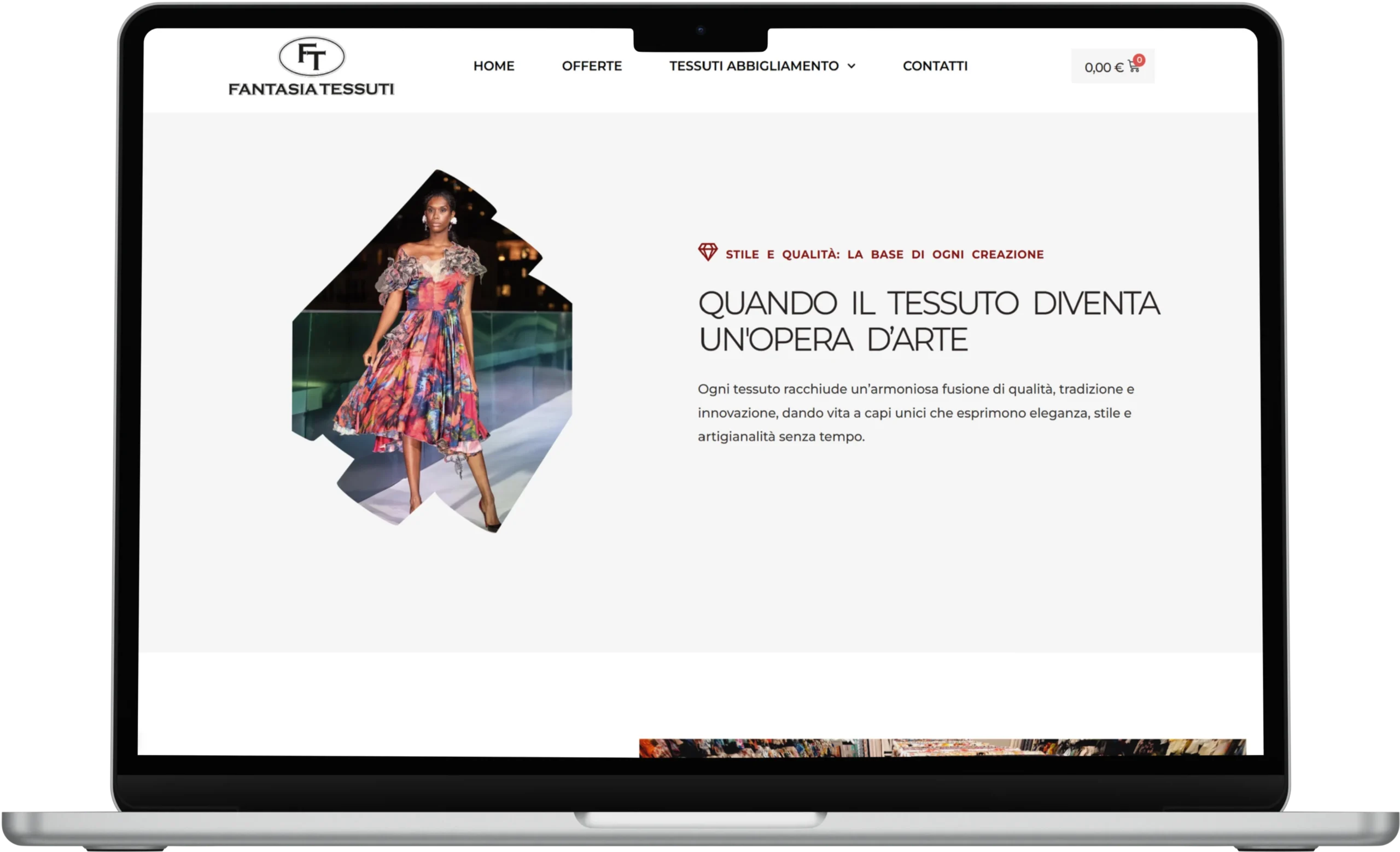Click the laptop lid opening notch at bottom
Viewport: 1400px width, 852px height.
click(700, 819)
